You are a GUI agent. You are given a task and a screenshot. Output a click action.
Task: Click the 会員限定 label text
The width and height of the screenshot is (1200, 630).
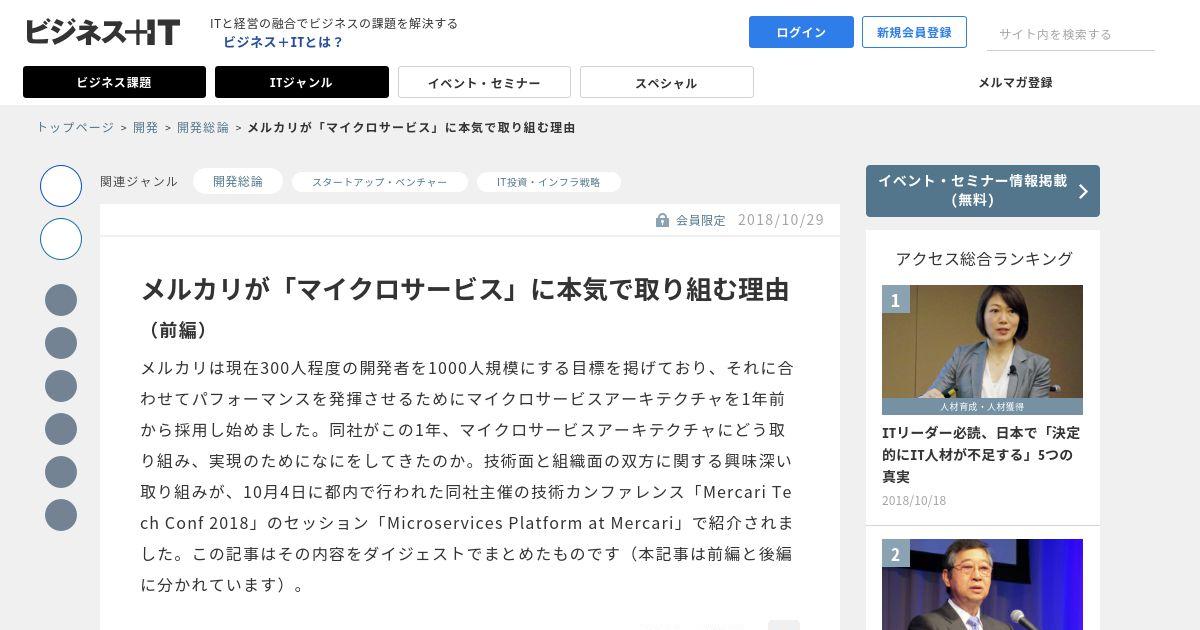tap(701, 220)
